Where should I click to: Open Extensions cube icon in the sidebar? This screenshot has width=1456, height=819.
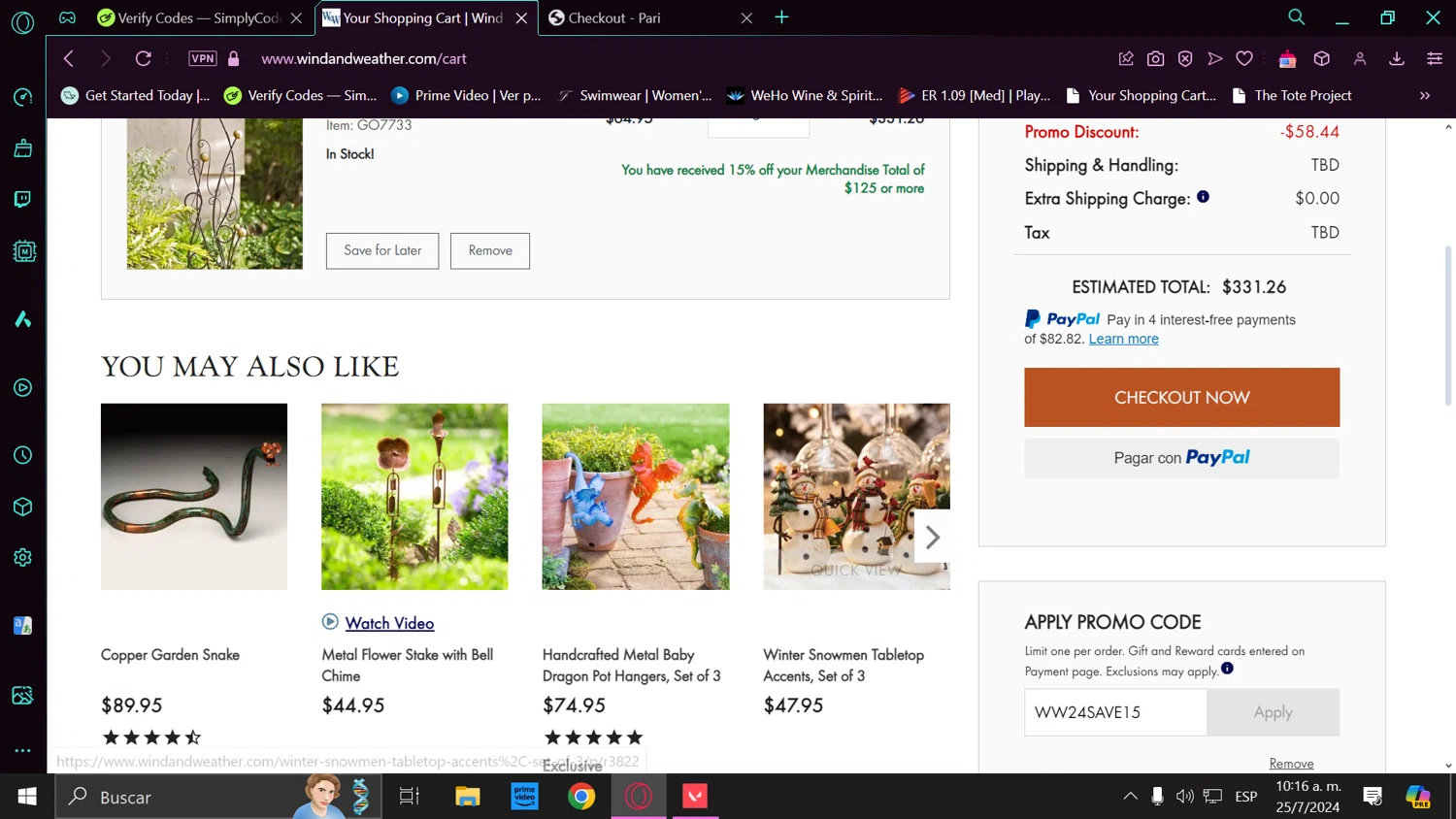coord(23,508)
